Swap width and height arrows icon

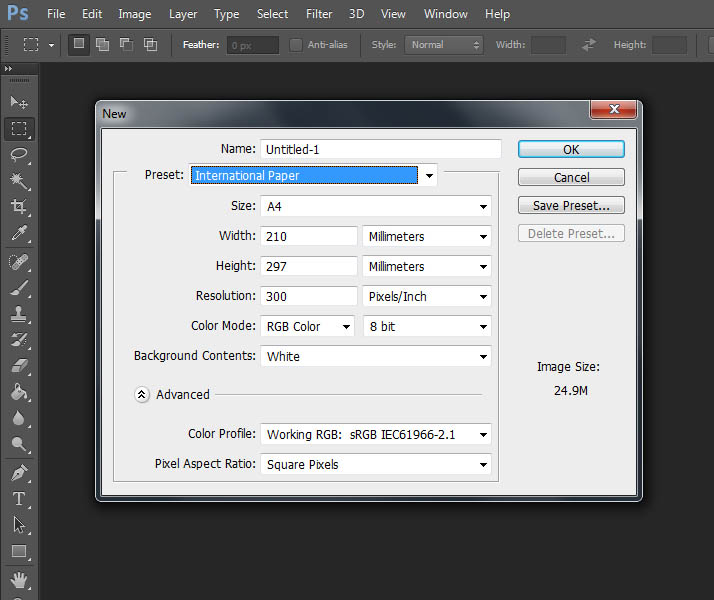[589, 45]
